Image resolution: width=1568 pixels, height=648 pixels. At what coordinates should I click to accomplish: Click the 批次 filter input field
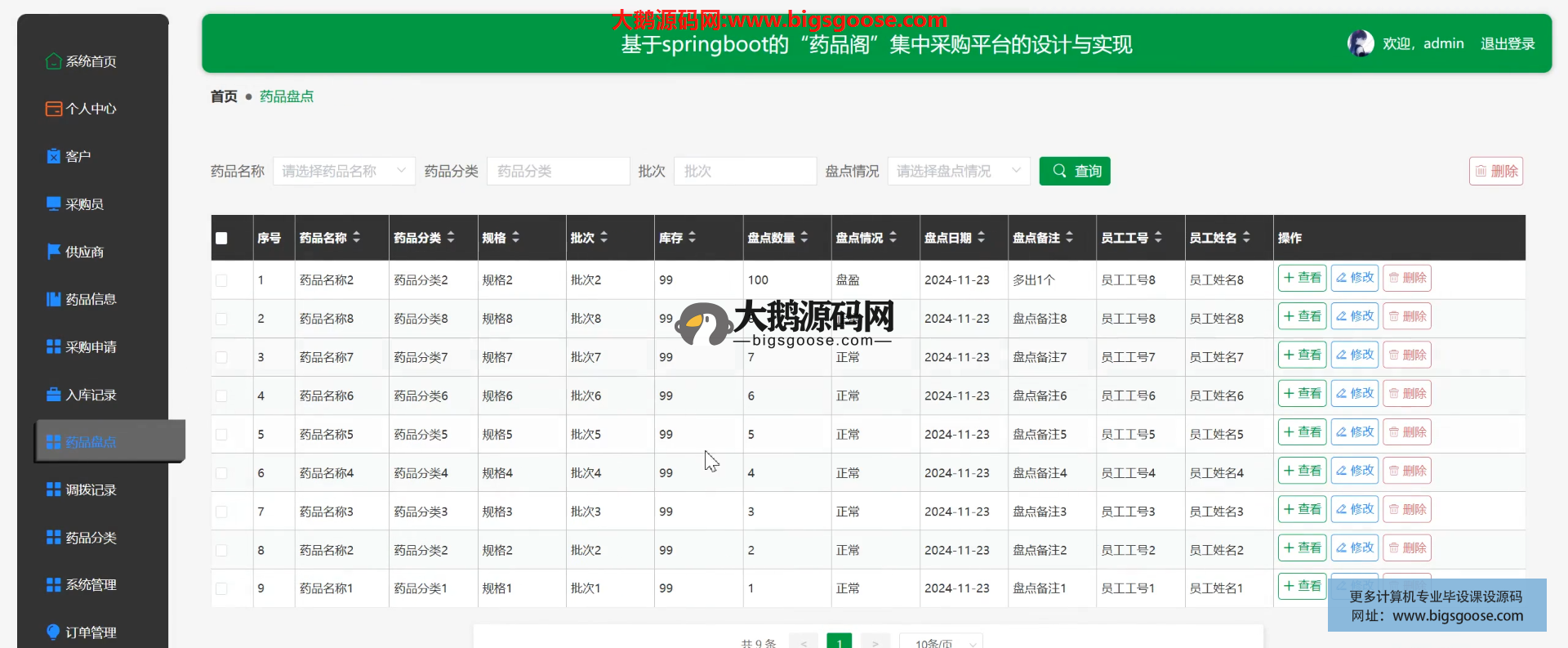pyautogui.click(x=744, y=171)
